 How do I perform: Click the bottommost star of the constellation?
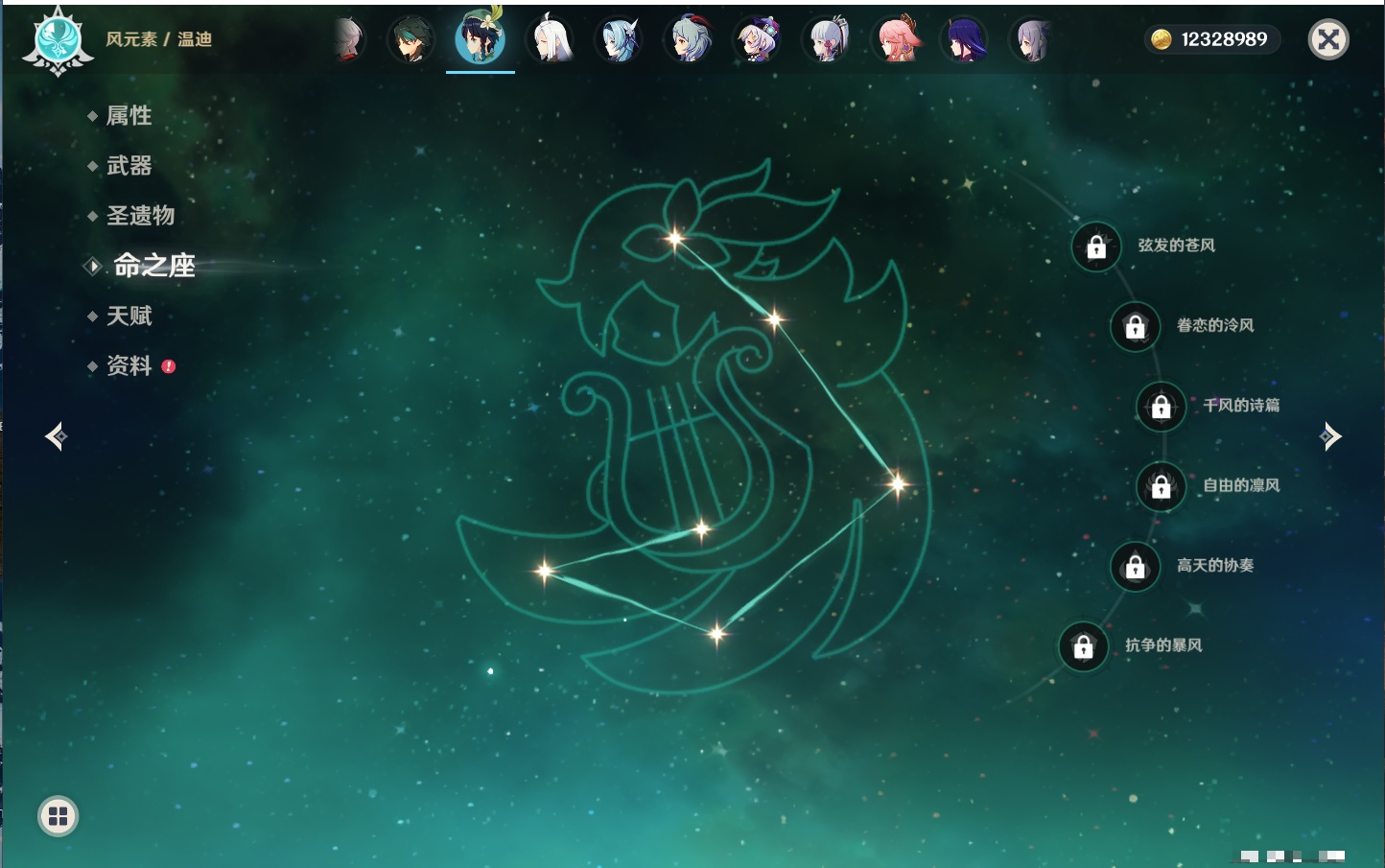click(x=716, y=633)
